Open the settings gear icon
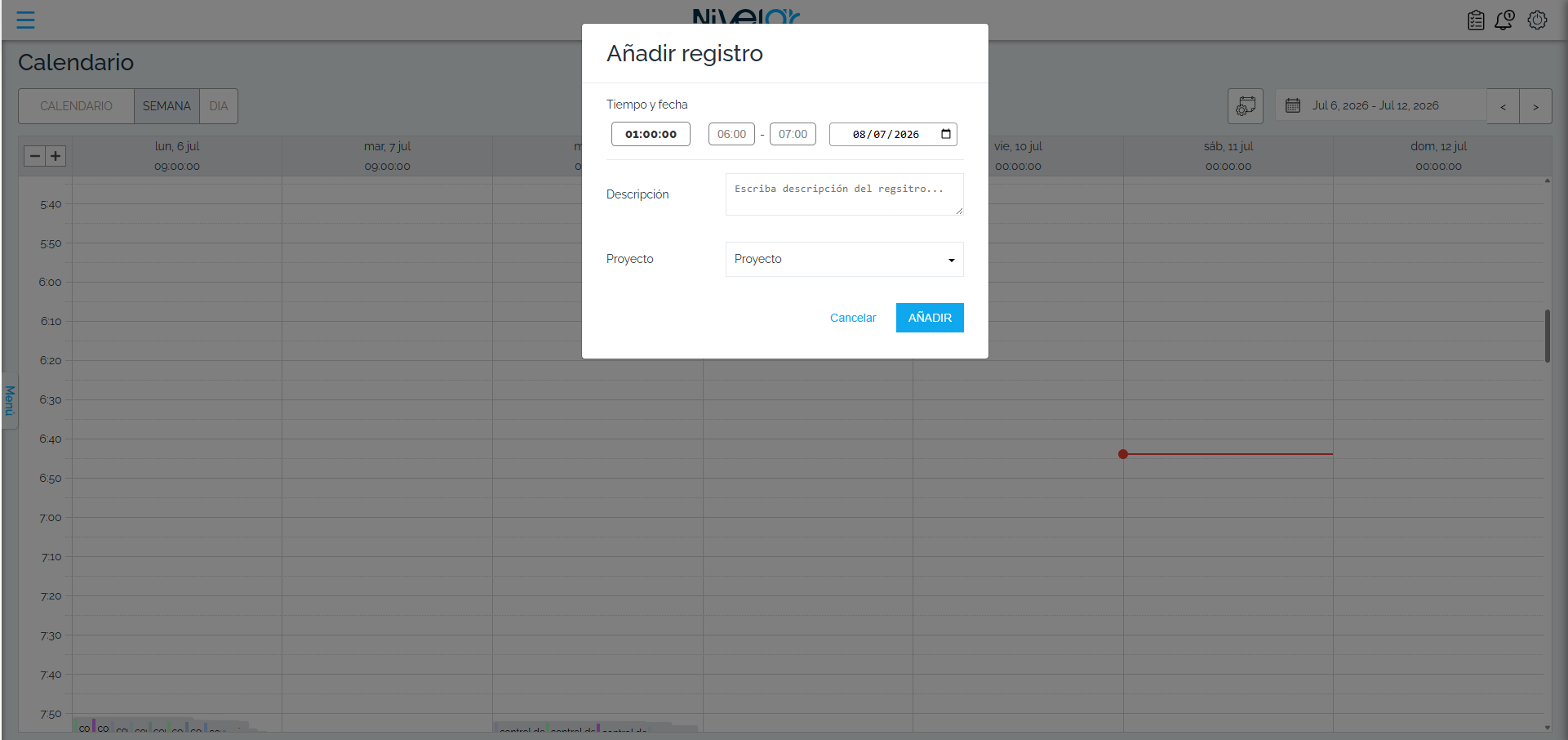The height and width of the screenshot is (740, 1568). click(x=1537, y=20)
